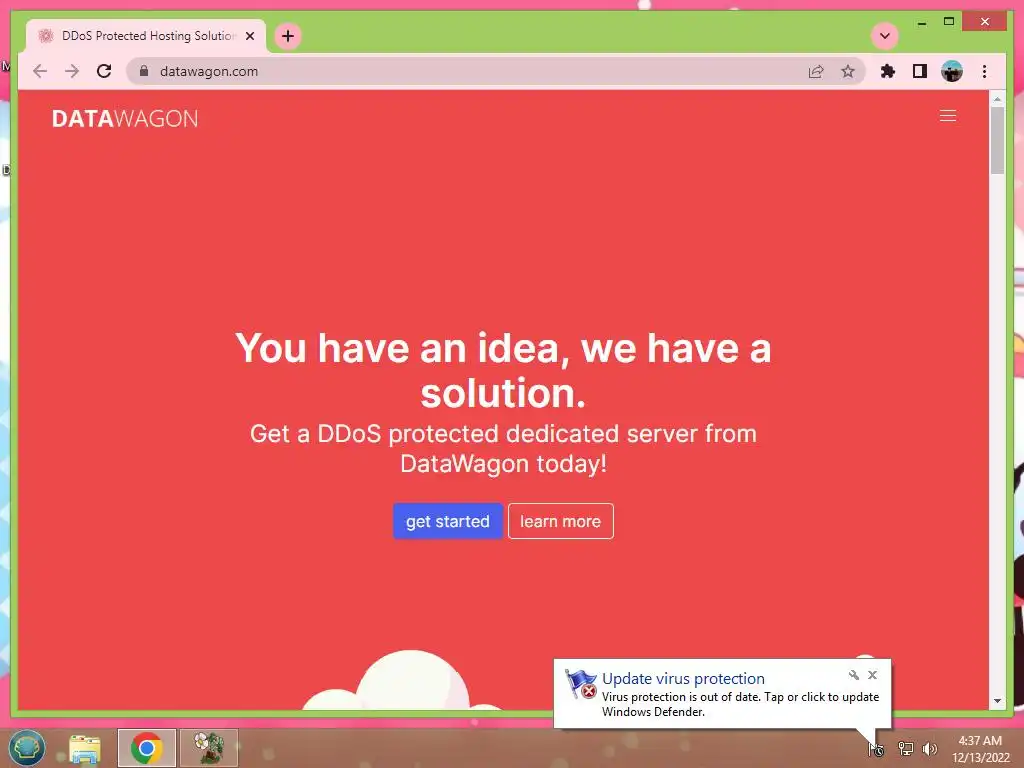The height and width of the screenshot is (768, 1024).
Task: Open the flower app taskbar icon
Action: pos(209,748)
